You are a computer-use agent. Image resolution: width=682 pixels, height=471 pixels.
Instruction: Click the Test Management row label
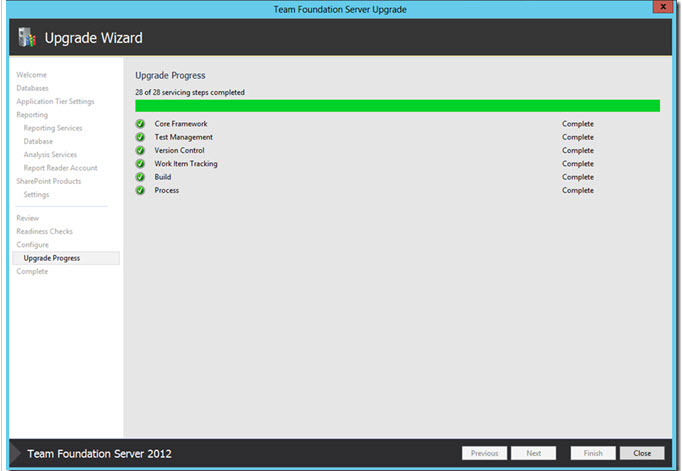(184, 137)
